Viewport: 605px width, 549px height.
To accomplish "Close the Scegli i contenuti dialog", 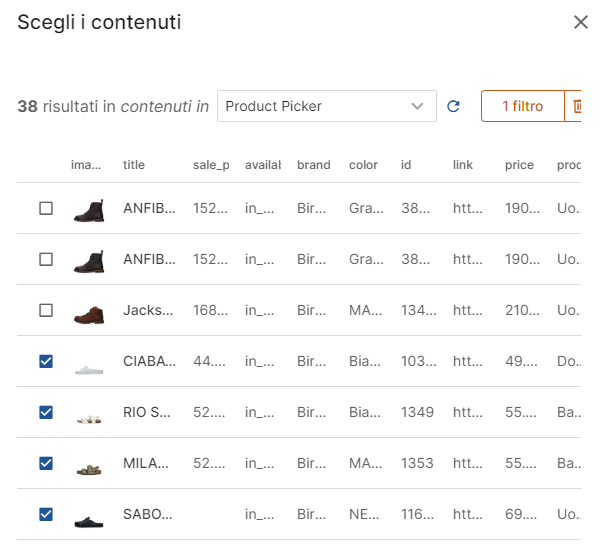I will click(x=580, y=22).
